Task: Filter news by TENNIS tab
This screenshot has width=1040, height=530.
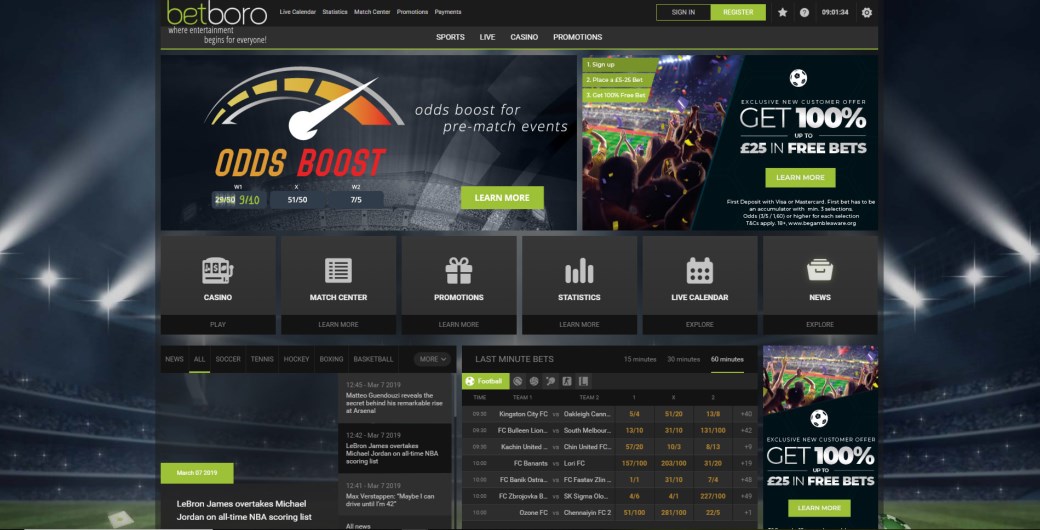Action: [262, 359]
